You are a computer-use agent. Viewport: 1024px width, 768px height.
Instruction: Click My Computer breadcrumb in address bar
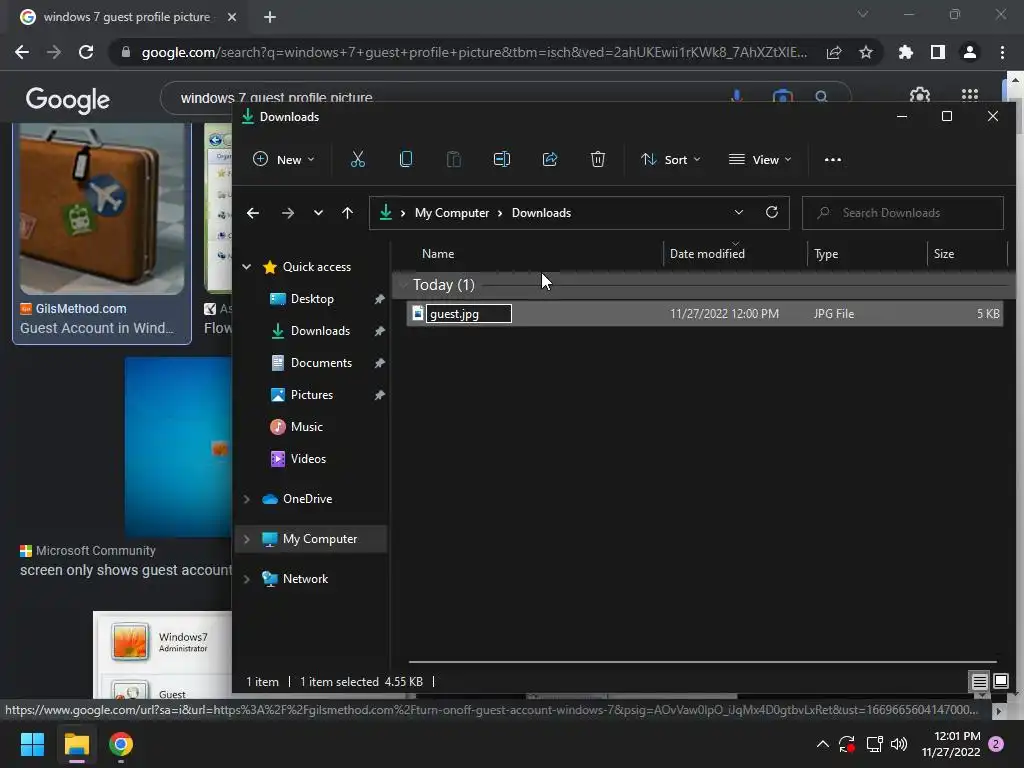(x=451, y=213)
